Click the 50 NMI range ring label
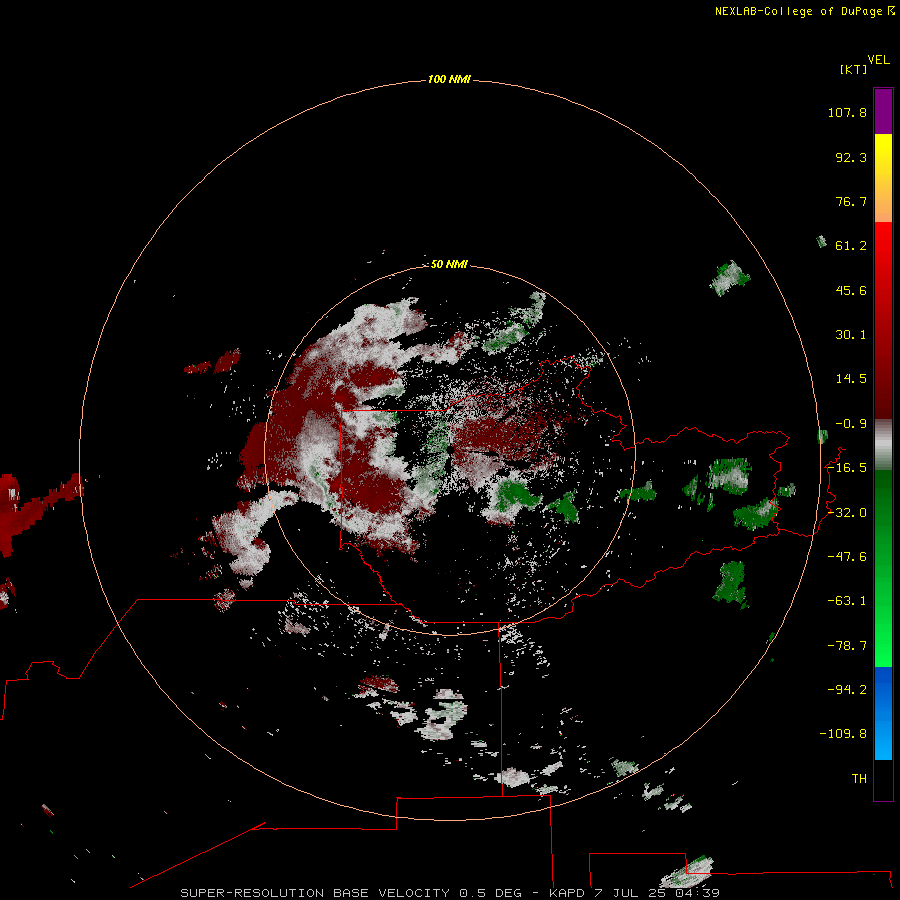Screen dimensions: 900x900 coord(449,264)
